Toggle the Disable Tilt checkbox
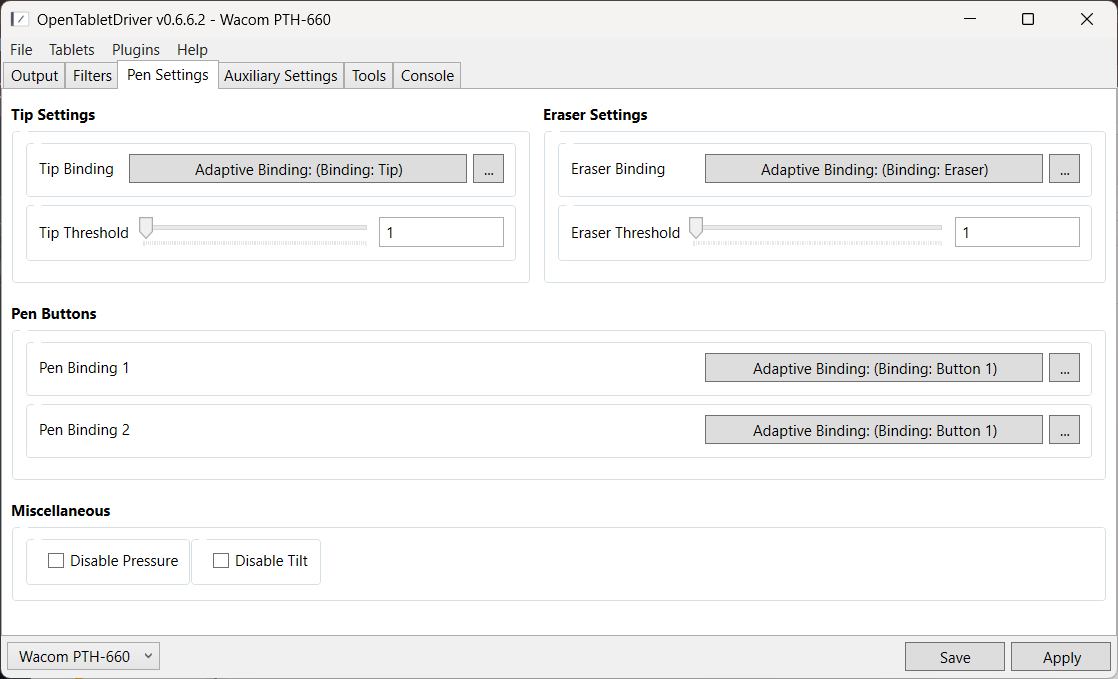Viewport: 1118px width, 679px height. coord(222,561)
